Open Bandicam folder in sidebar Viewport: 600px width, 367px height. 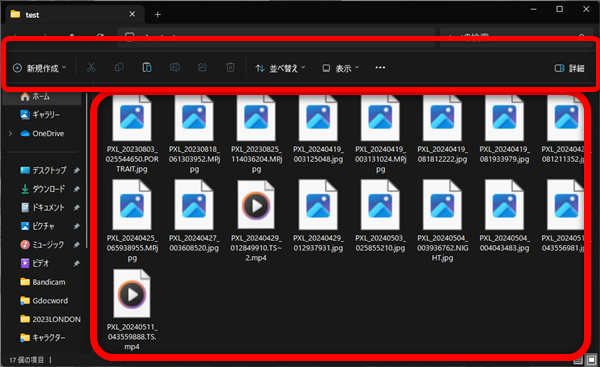(43, 282)
